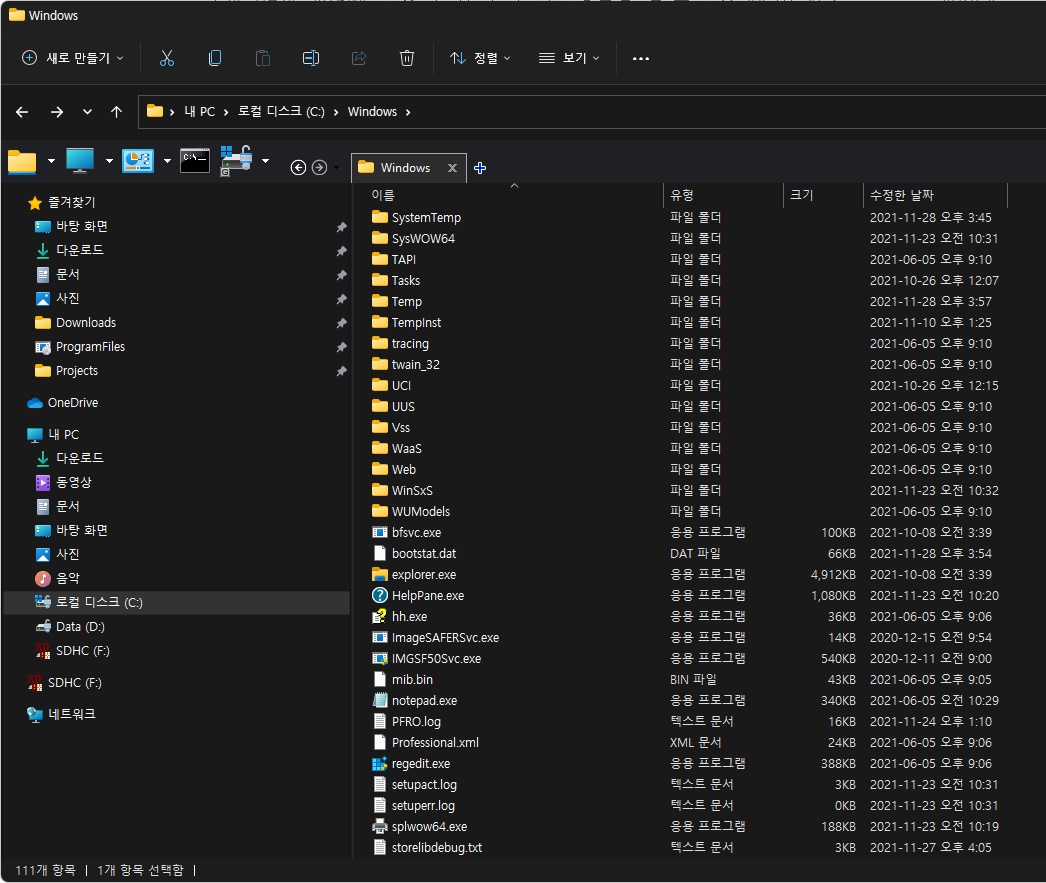Click the network drive icon in the lower toolbar
The image size is (1046, 883).
click(x=237, y=161)
